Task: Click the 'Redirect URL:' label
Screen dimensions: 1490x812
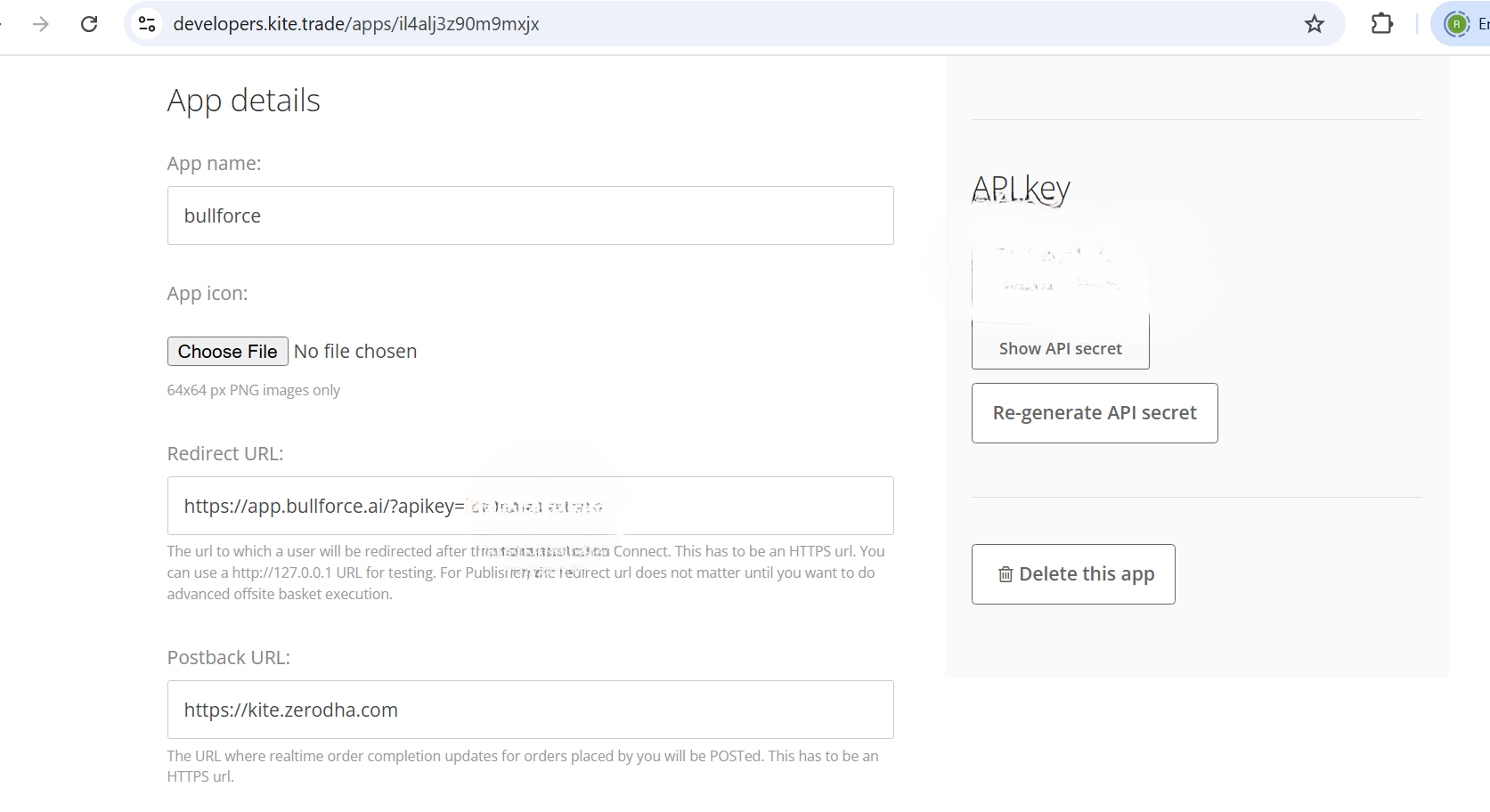Action: tap(225, 453)
